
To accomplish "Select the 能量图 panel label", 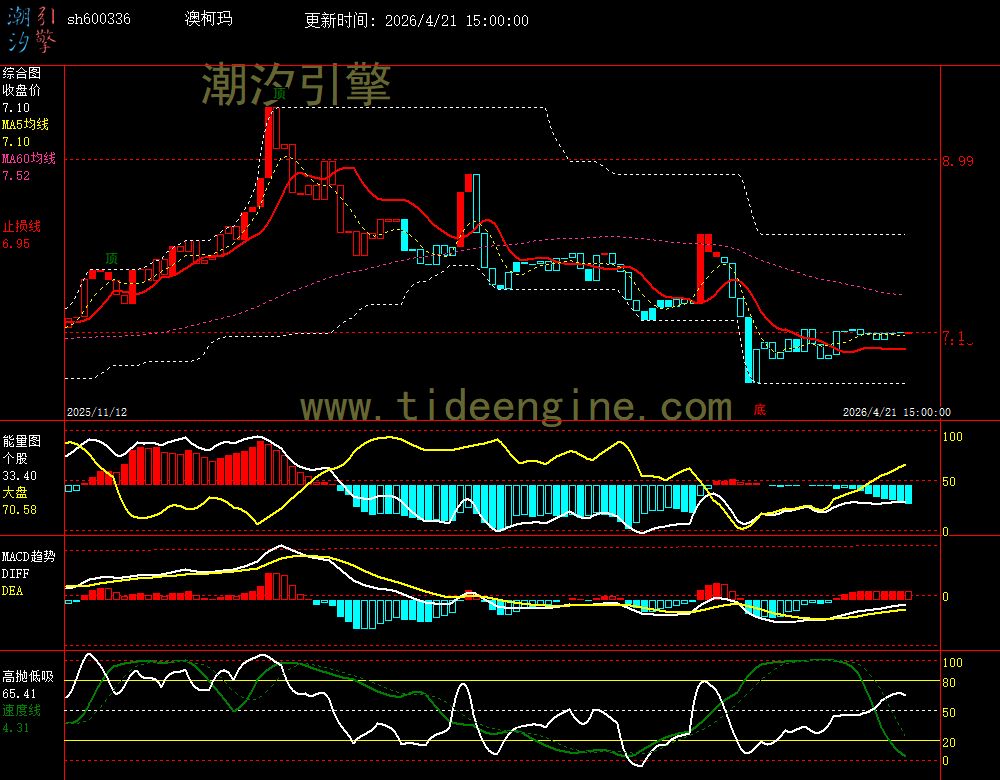I will (21, 440).
